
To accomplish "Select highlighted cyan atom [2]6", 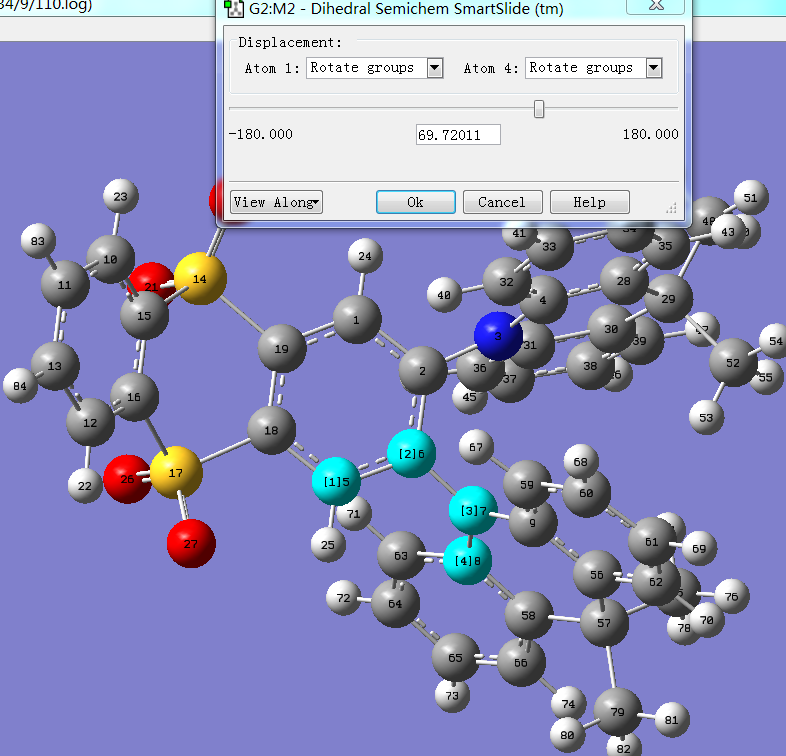I will 411,453.
